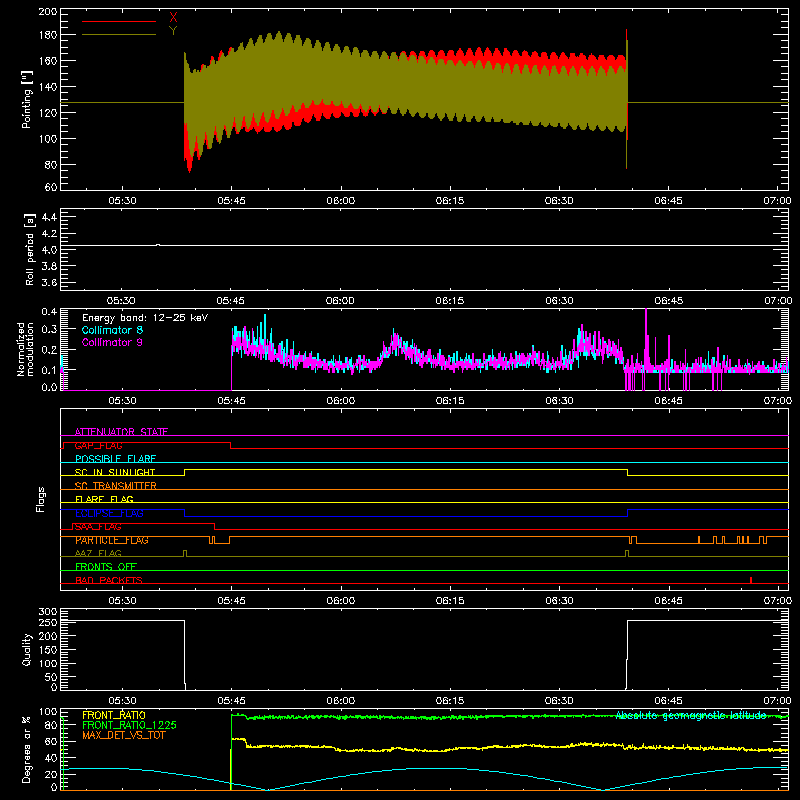Screen dimensions: 800x800
Task: Click the '100' tick on Degrees axis
Action: [x=47, y=711]
